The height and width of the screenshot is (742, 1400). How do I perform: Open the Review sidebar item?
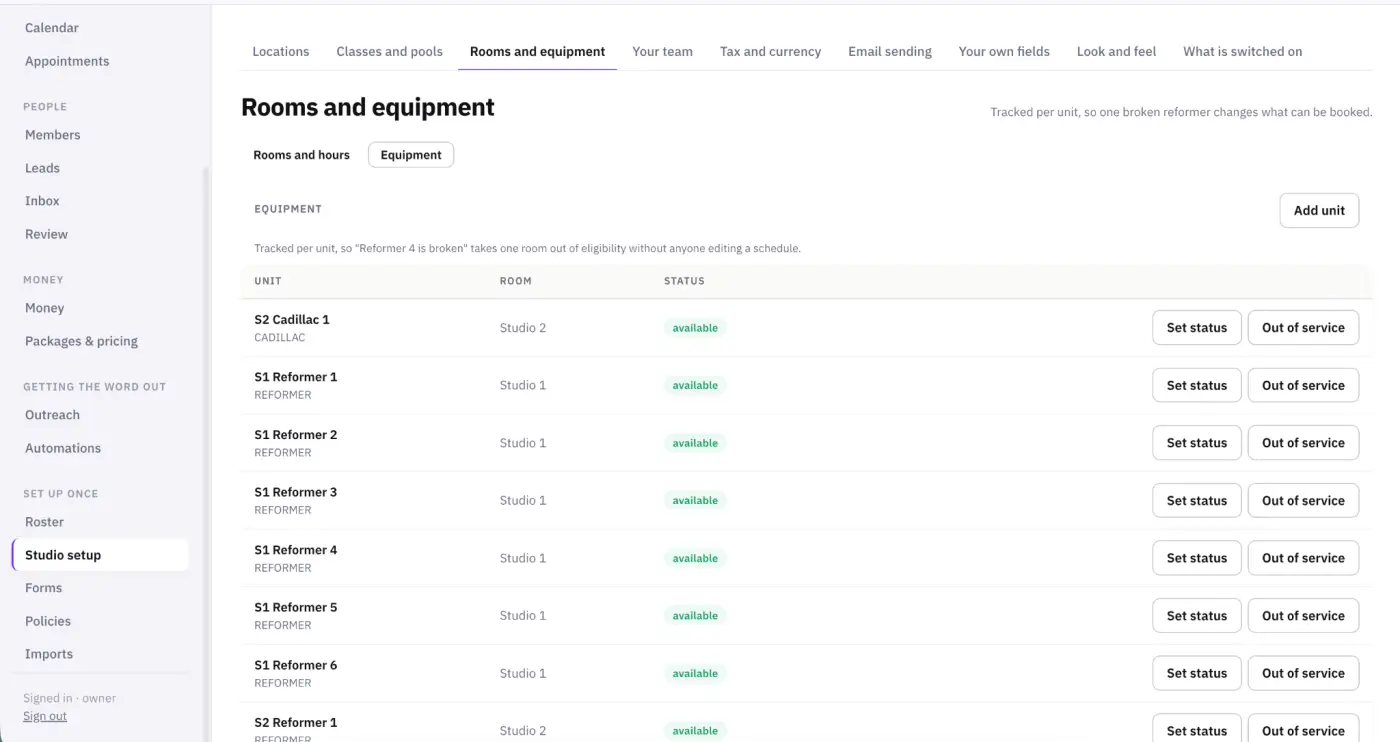[x=46, y=234]
